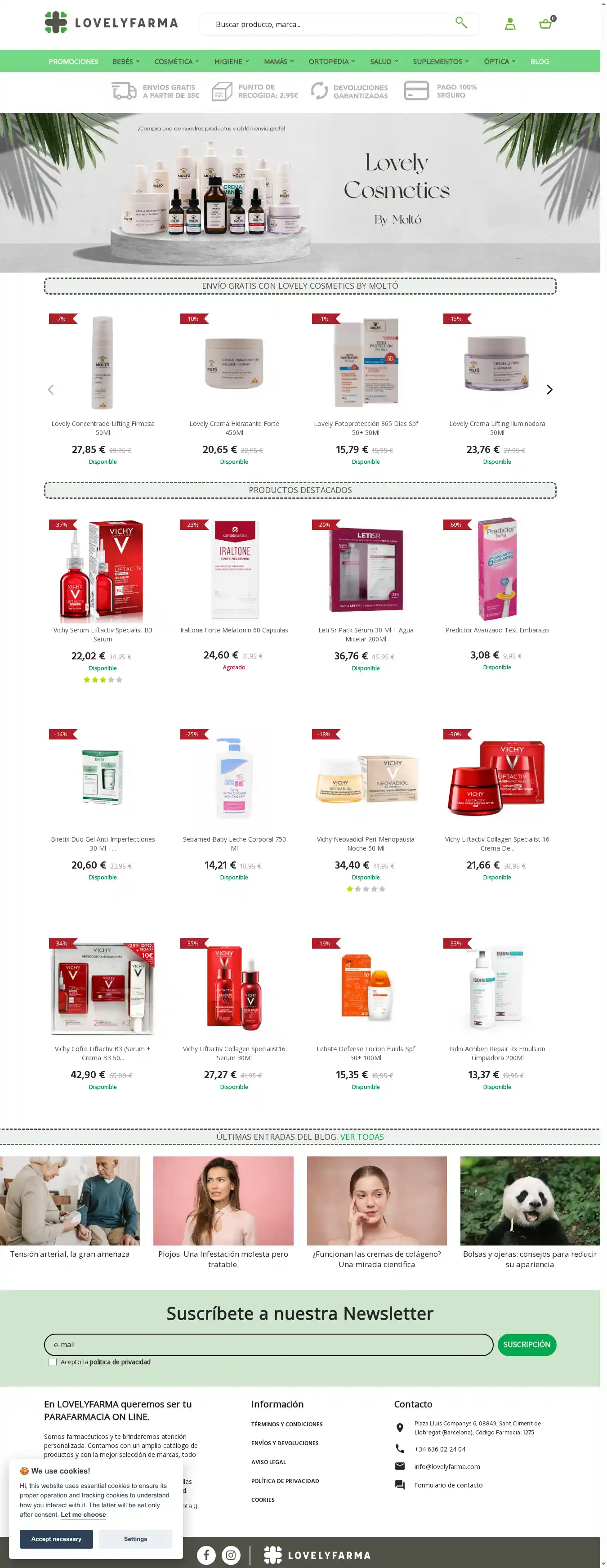The image size is (607, 1568).
Task: Open the shopping basket icon
Action: pos(545,24)
